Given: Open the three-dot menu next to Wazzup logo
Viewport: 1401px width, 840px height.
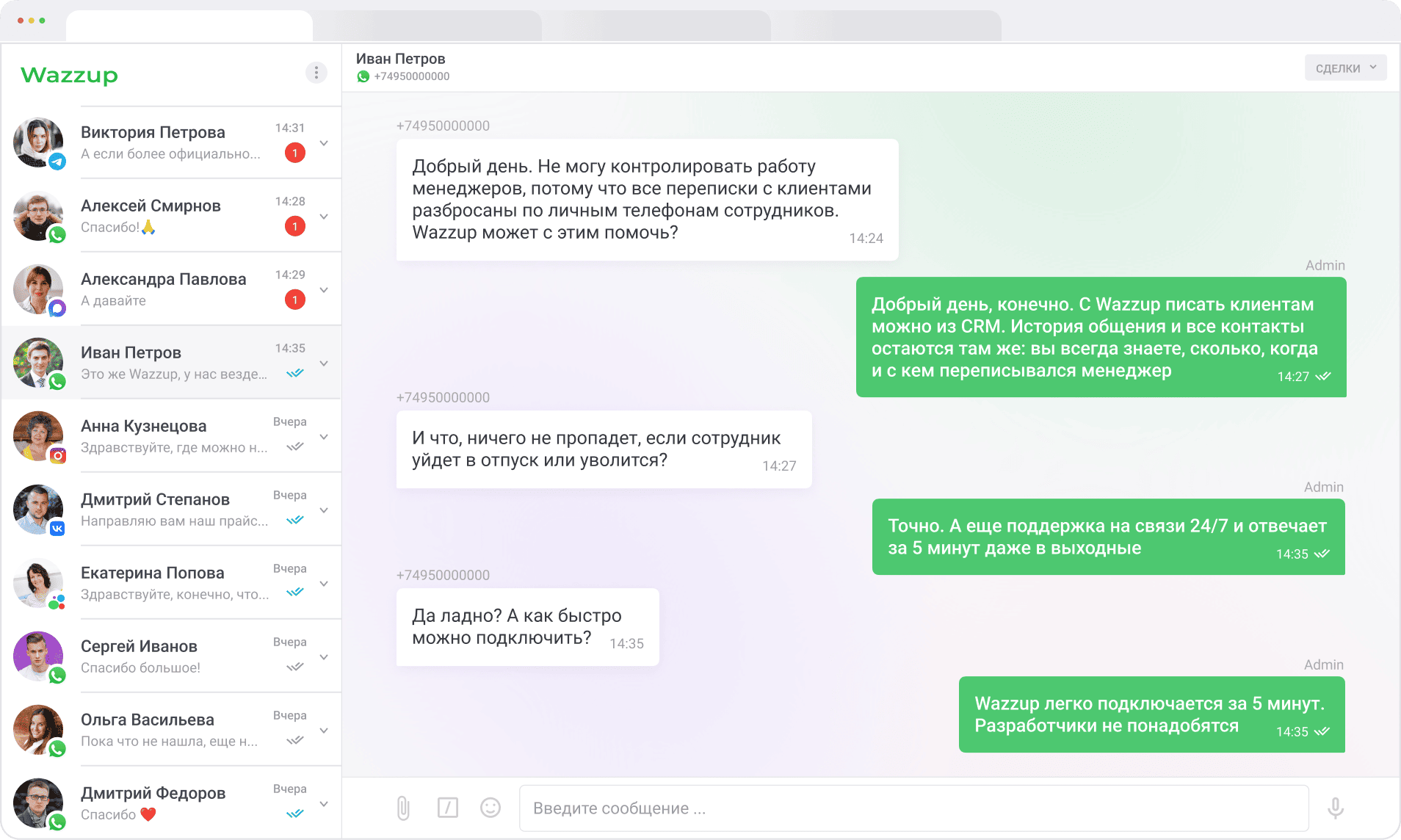Looking at the screenshot, I should (316, 73).
